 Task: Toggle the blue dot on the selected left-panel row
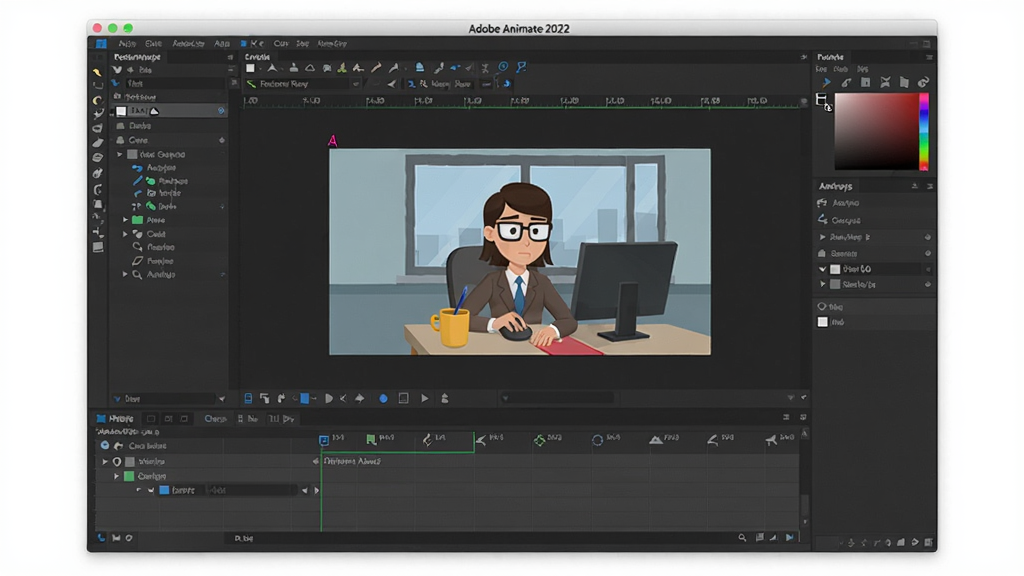coord(221,111)
